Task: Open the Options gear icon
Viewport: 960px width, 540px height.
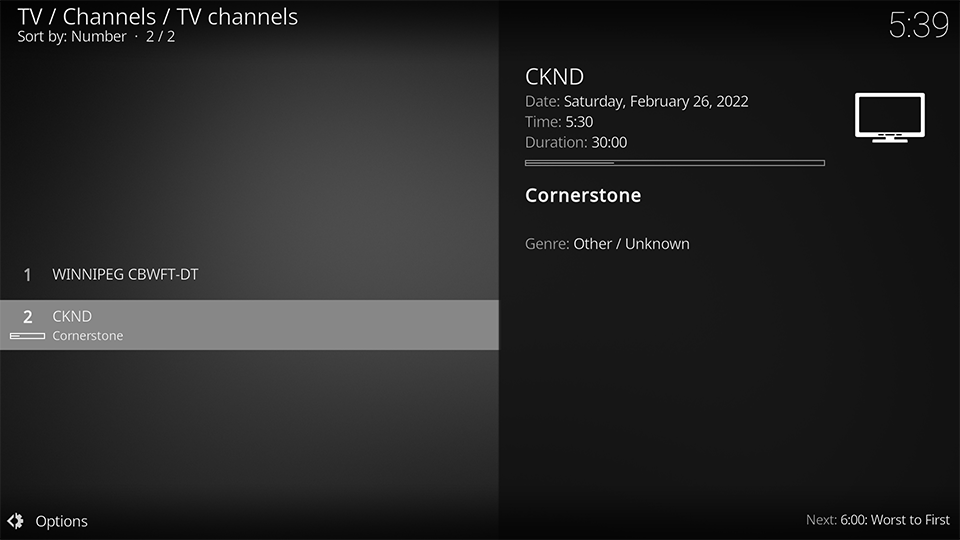Action: [x=15, y=521]
